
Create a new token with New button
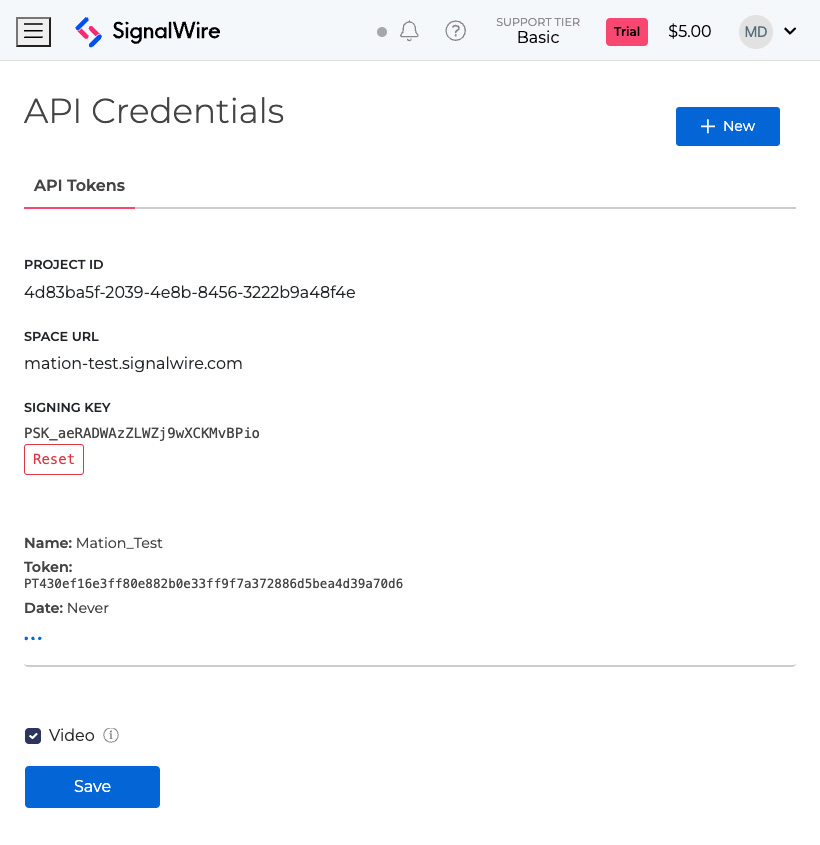[727, 126]
